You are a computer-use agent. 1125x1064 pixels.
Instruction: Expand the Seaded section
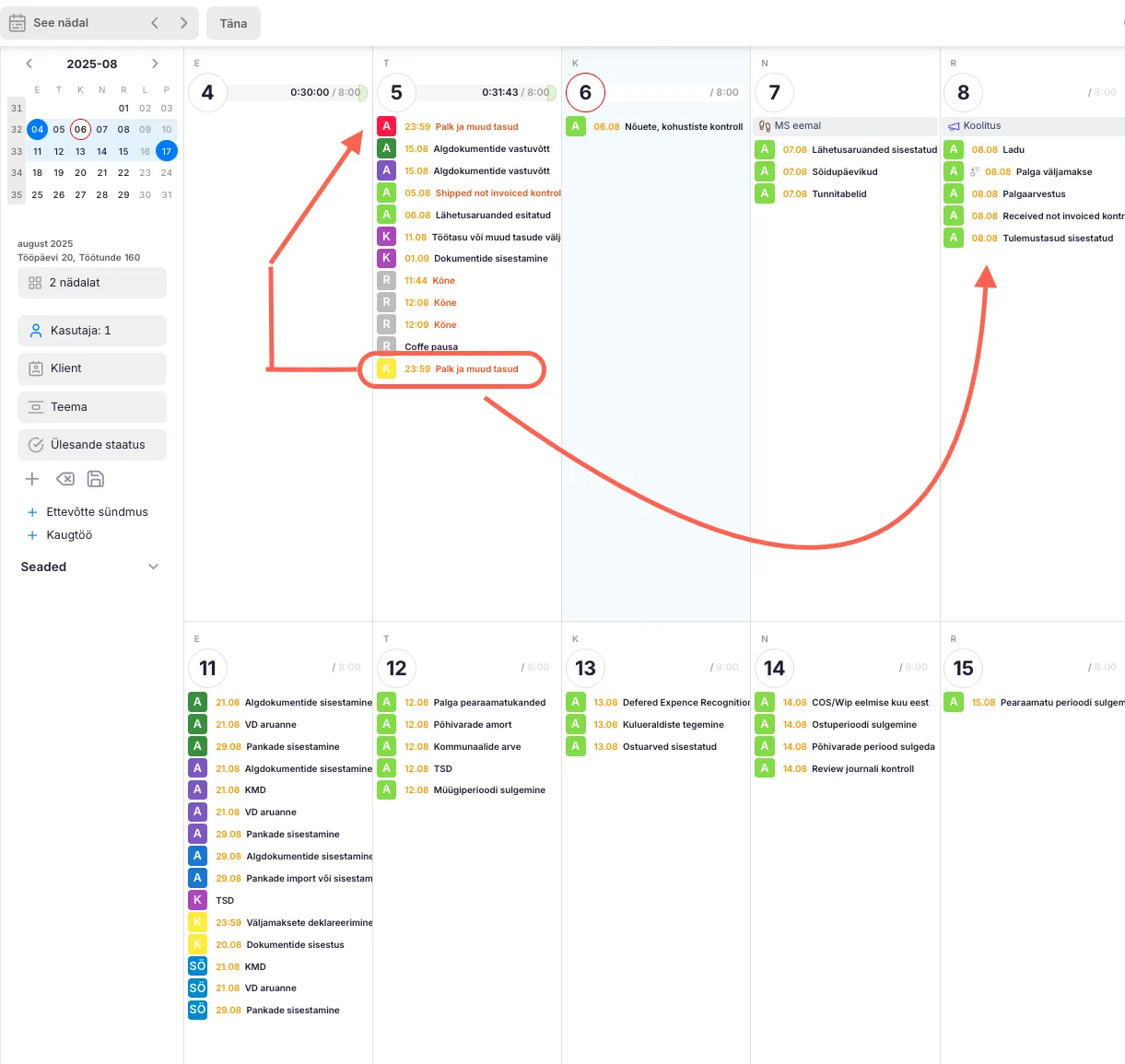[x=153, y=567]
